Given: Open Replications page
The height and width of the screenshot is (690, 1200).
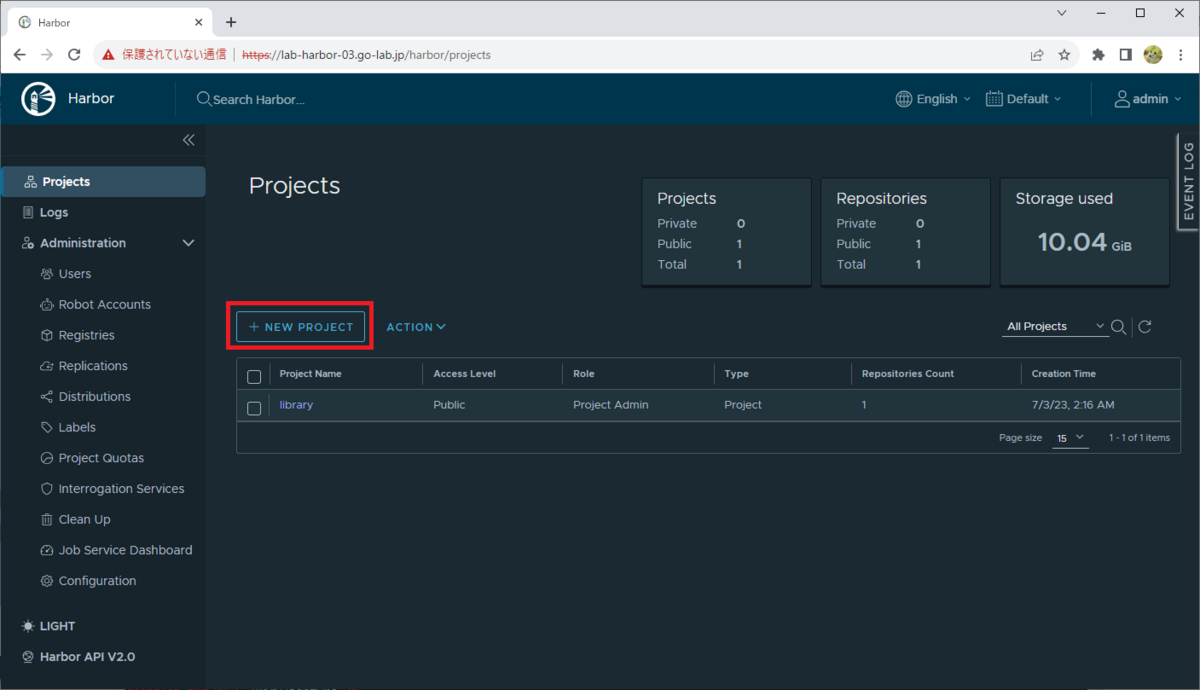Looking at the screenshot, I should (x=93, y=366).
